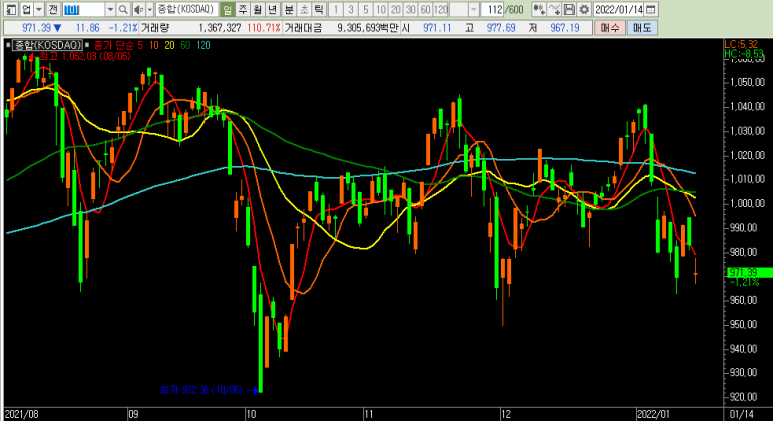The image size is (773, 421).
Task: Open the custom interval dropdown arrow
Action: pyautogui.click(x=474, y=9)
